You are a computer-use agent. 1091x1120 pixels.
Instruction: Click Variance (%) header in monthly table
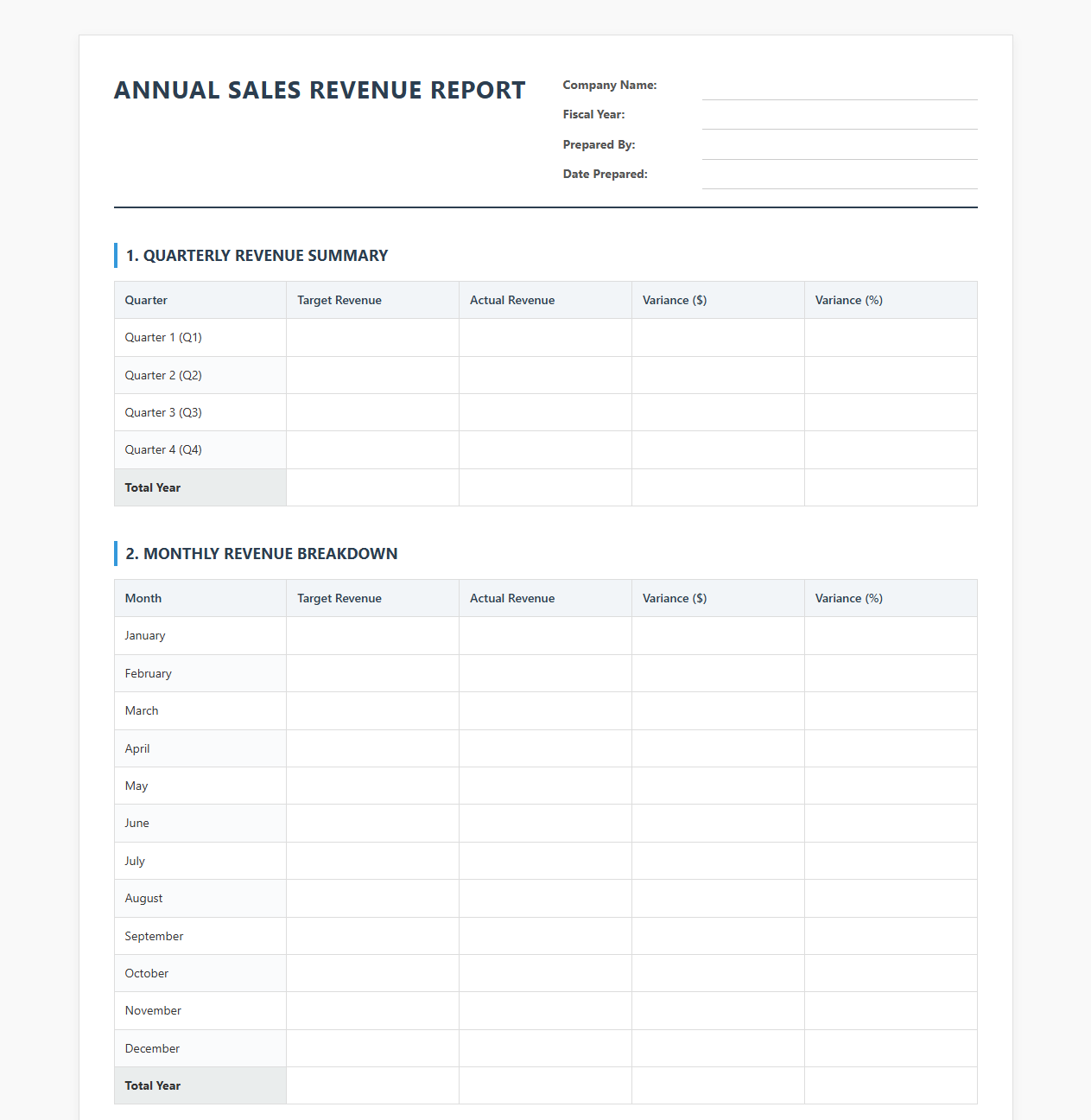coord(891,598)
